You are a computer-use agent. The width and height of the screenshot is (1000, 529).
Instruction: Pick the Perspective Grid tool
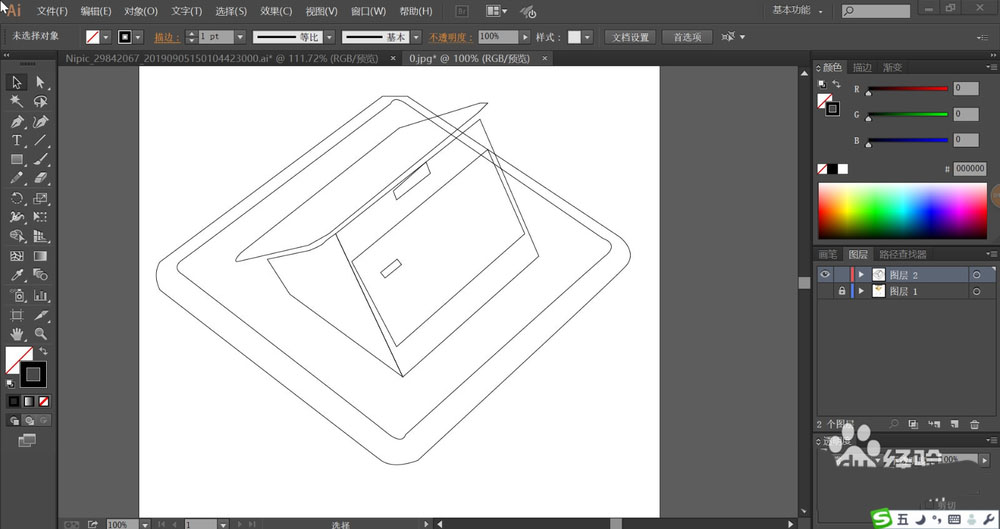[x=40, y=237]
